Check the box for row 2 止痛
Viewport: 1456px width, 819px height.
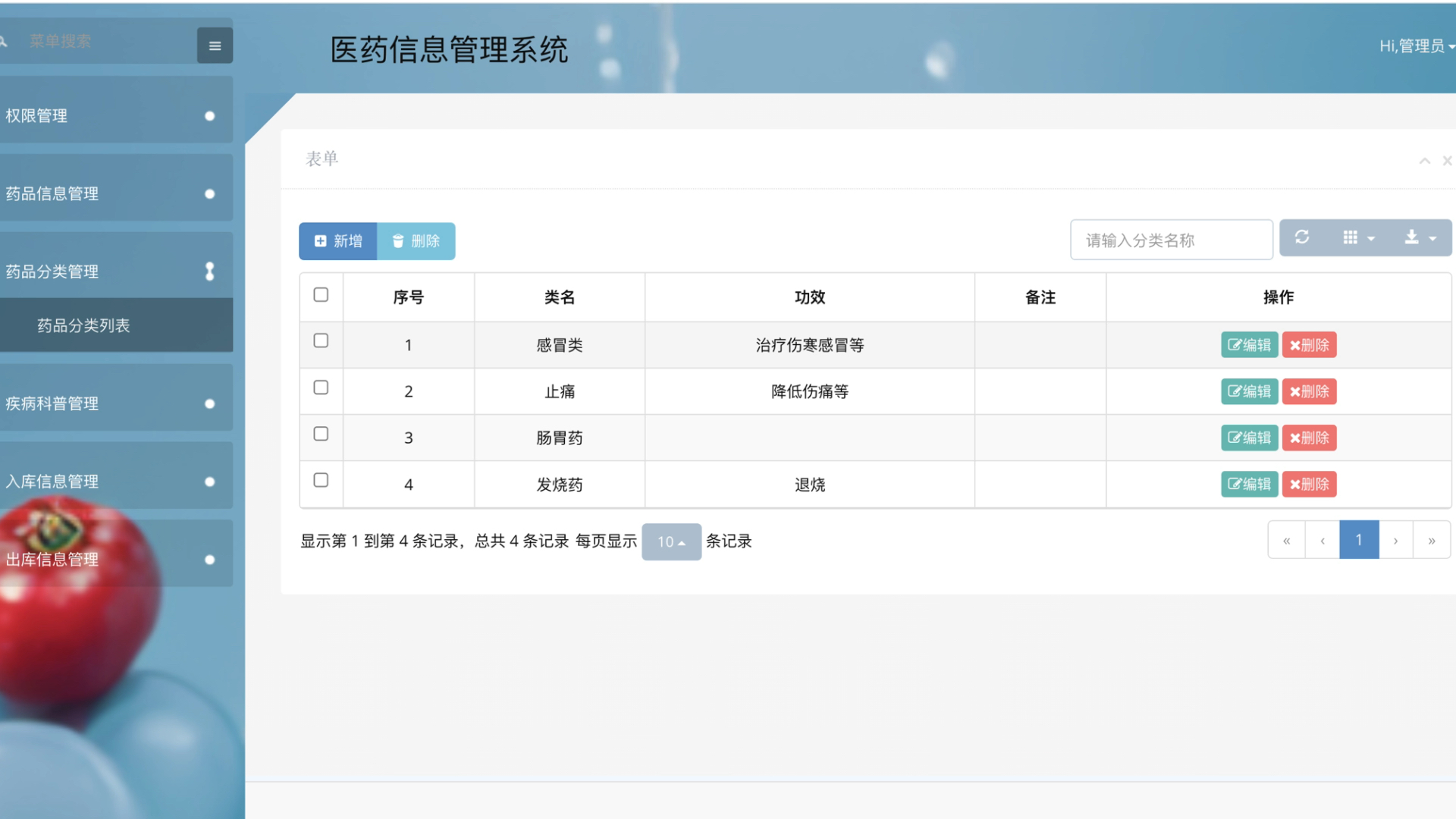pyautogui.click(x=321, y=388)
